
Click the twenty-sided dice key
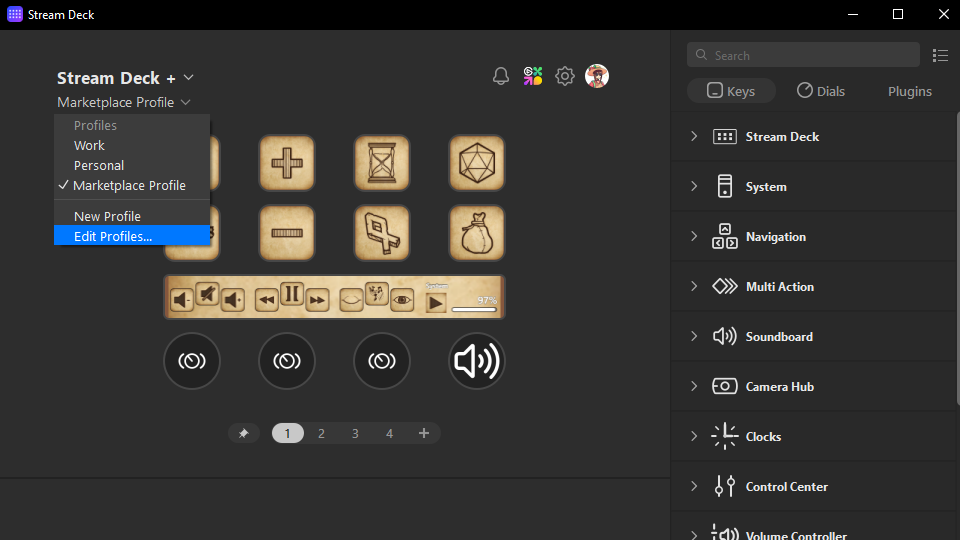click(x=477, y=162)
